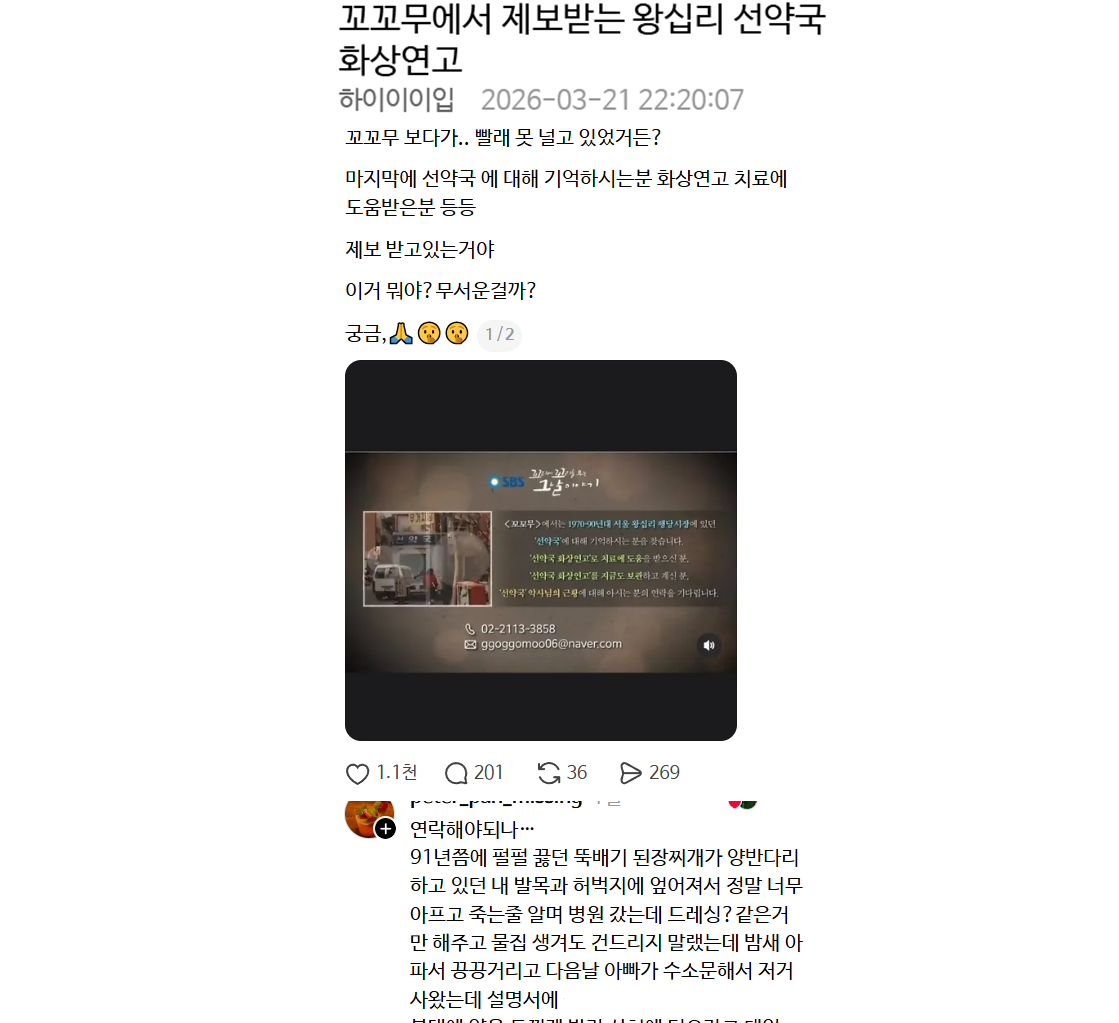1119x1023 pixels.
Task: Share post with paper plane icon
Action: [631, 773]
